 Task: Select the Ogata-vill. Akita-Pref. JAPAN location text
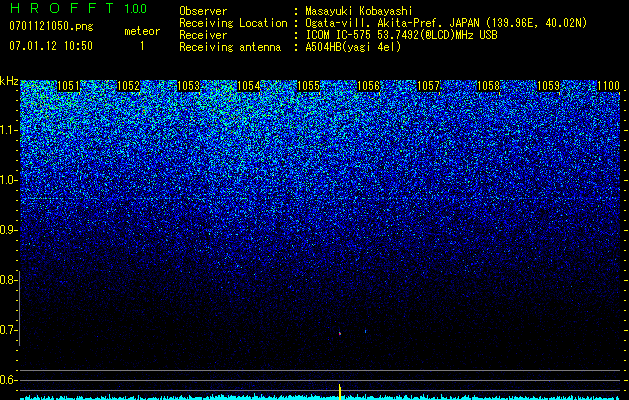[445, 23]
